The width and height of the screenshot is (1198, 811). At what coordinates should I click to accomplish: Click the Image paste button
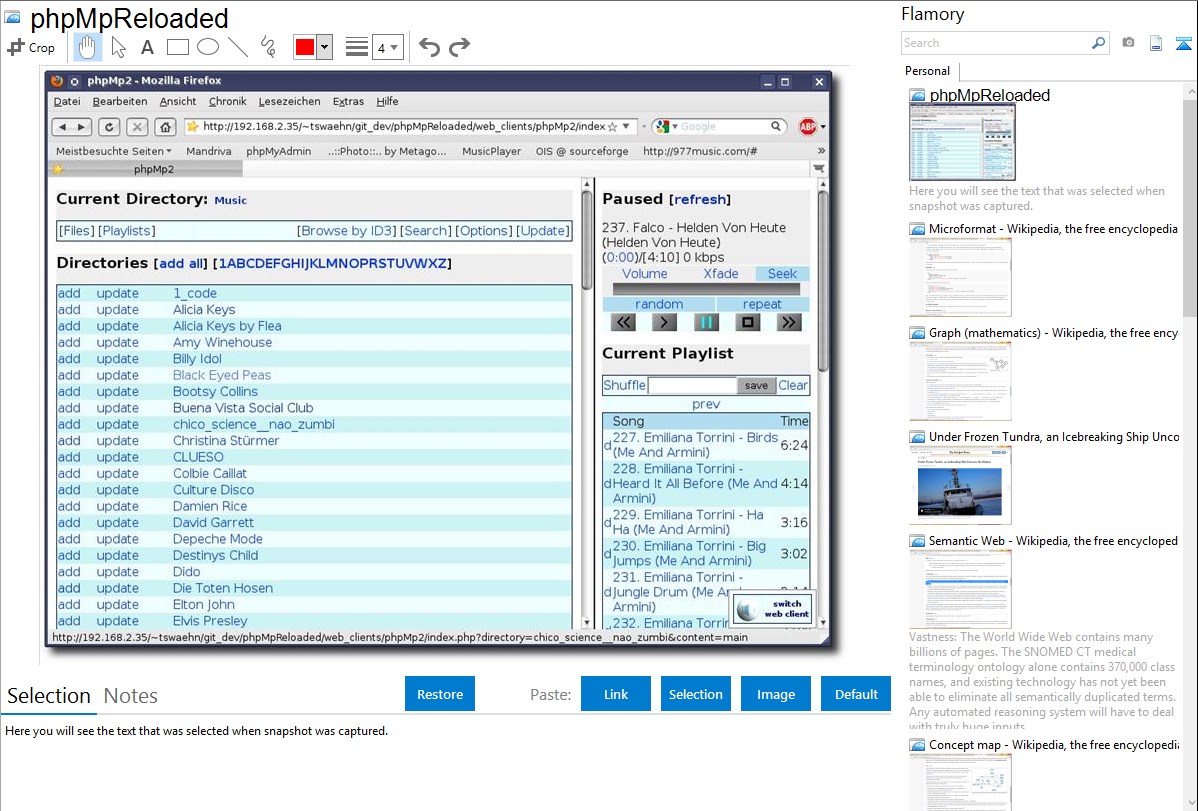pos(775,694)
